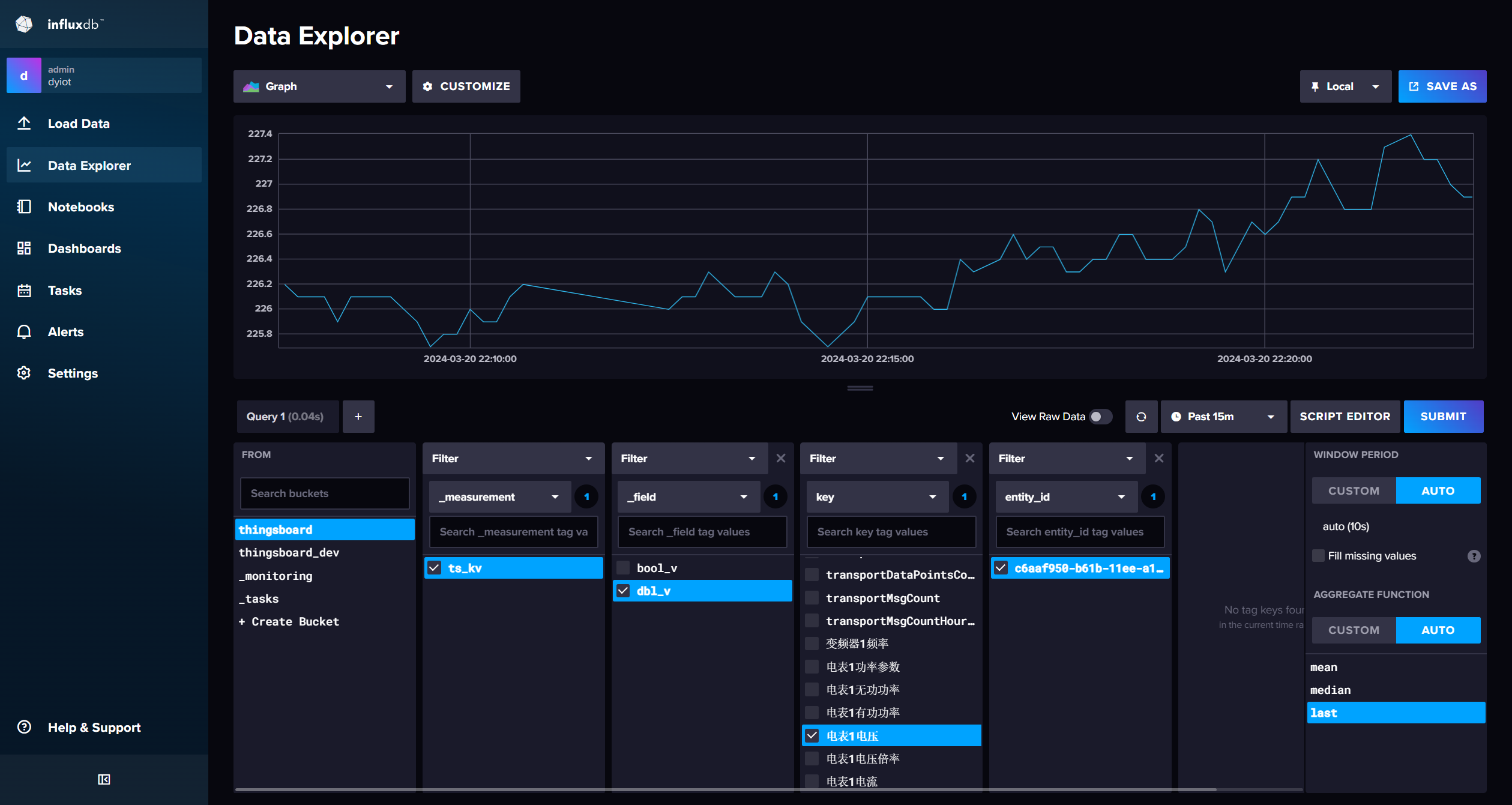
Task: Open the Load Data upload icon
Action: click(24, 123)
